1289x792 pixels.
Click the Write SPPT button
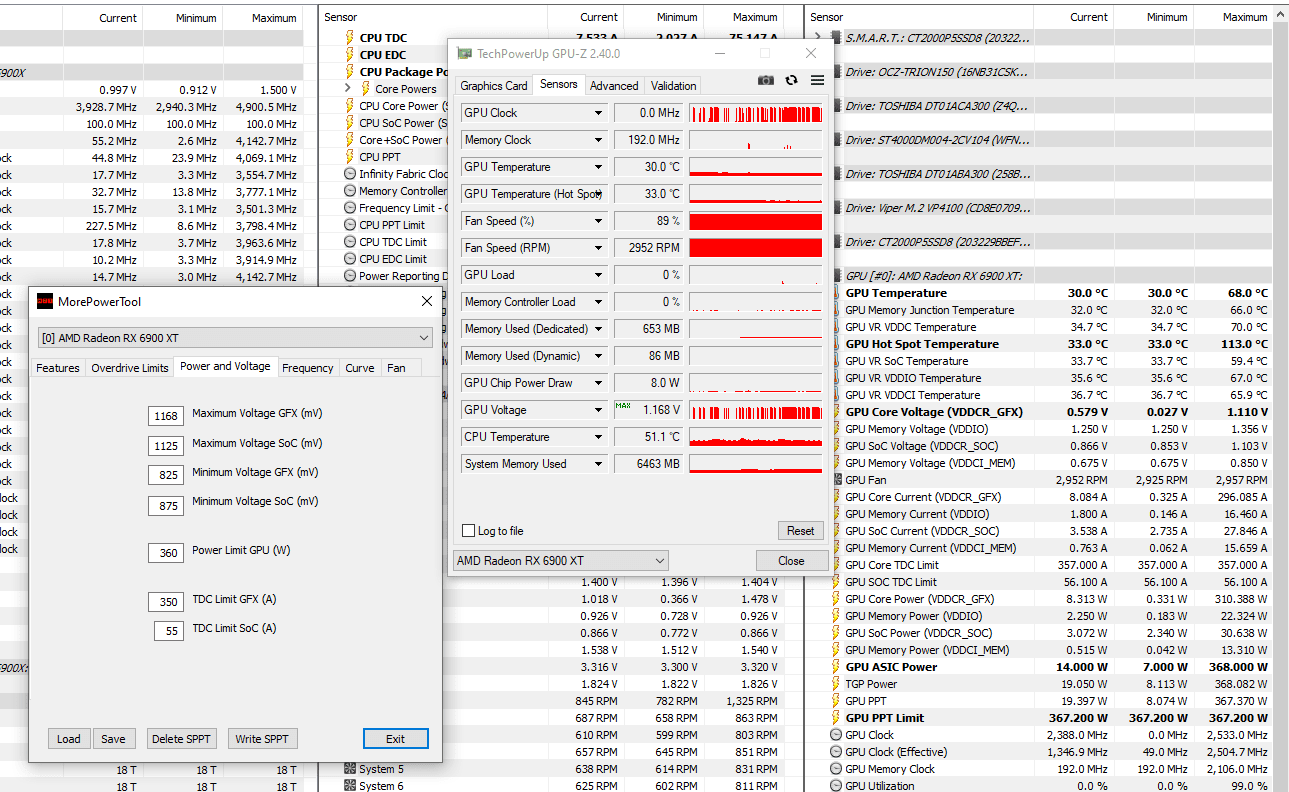262,739
